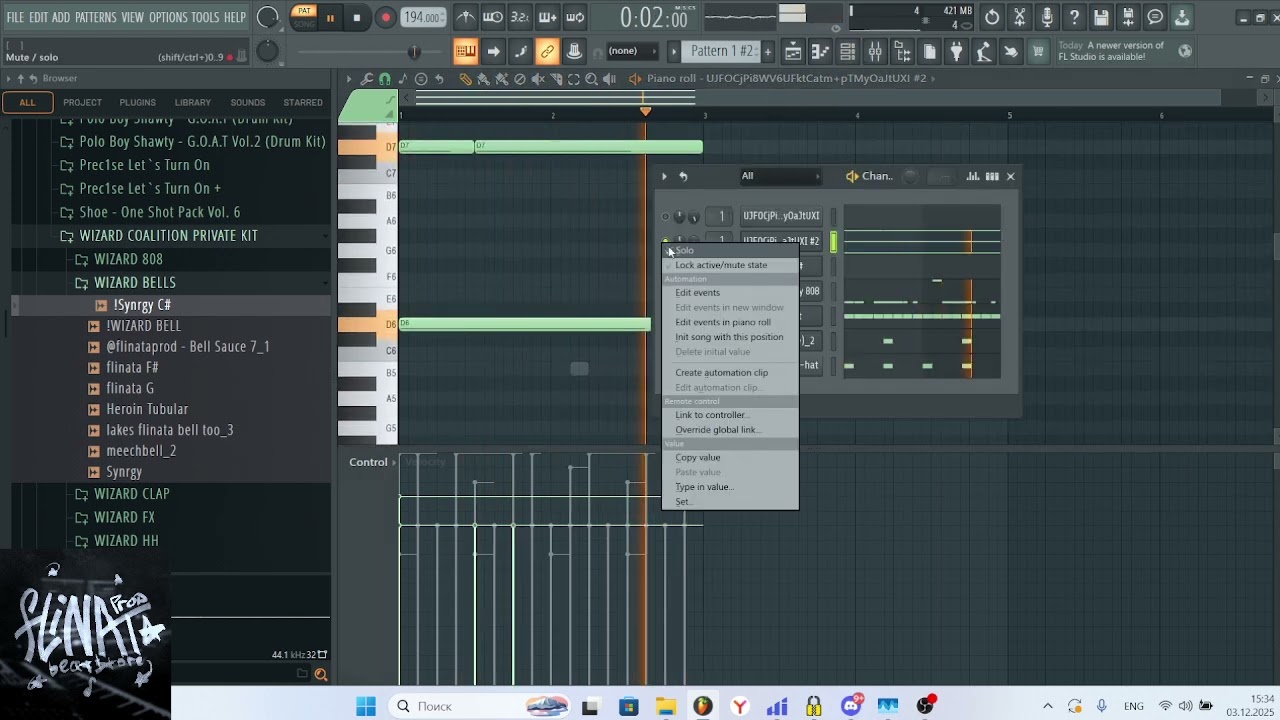Screen dimensions: 1280x720
Task: Open the channel rack All filter dropdown
Action: coord(779,176)
